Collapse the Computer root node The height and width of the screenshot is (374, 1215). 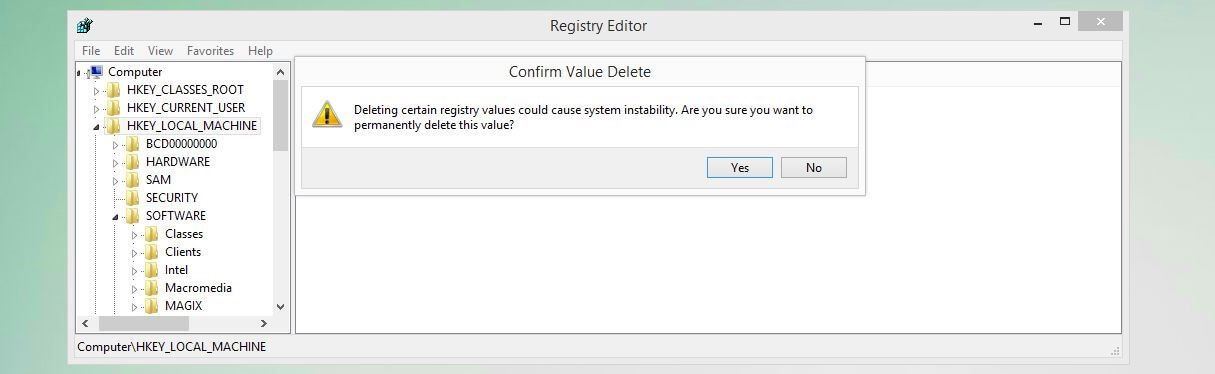80,73
